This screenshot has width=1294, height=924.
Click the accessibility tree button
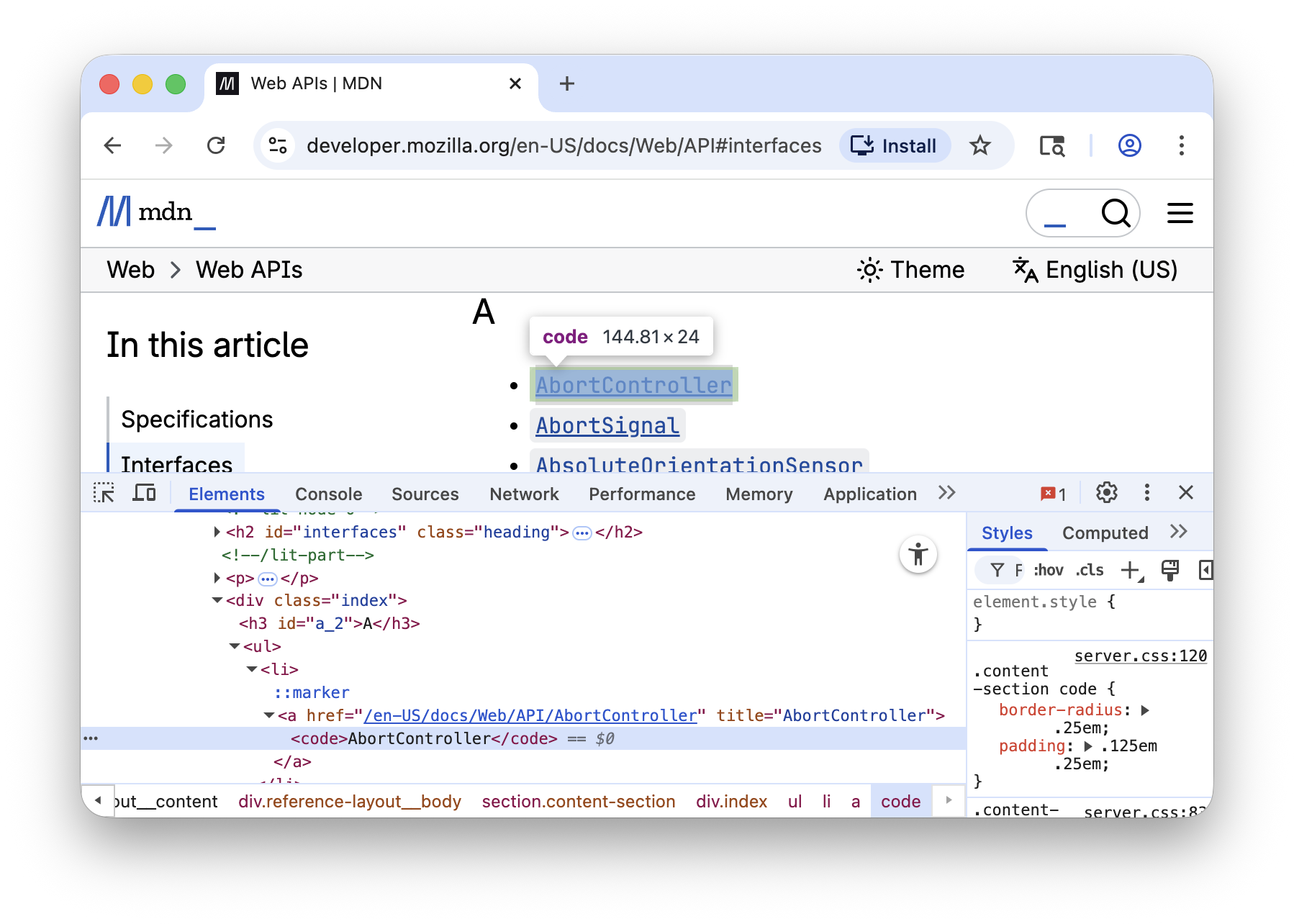(x=918, y=555)
